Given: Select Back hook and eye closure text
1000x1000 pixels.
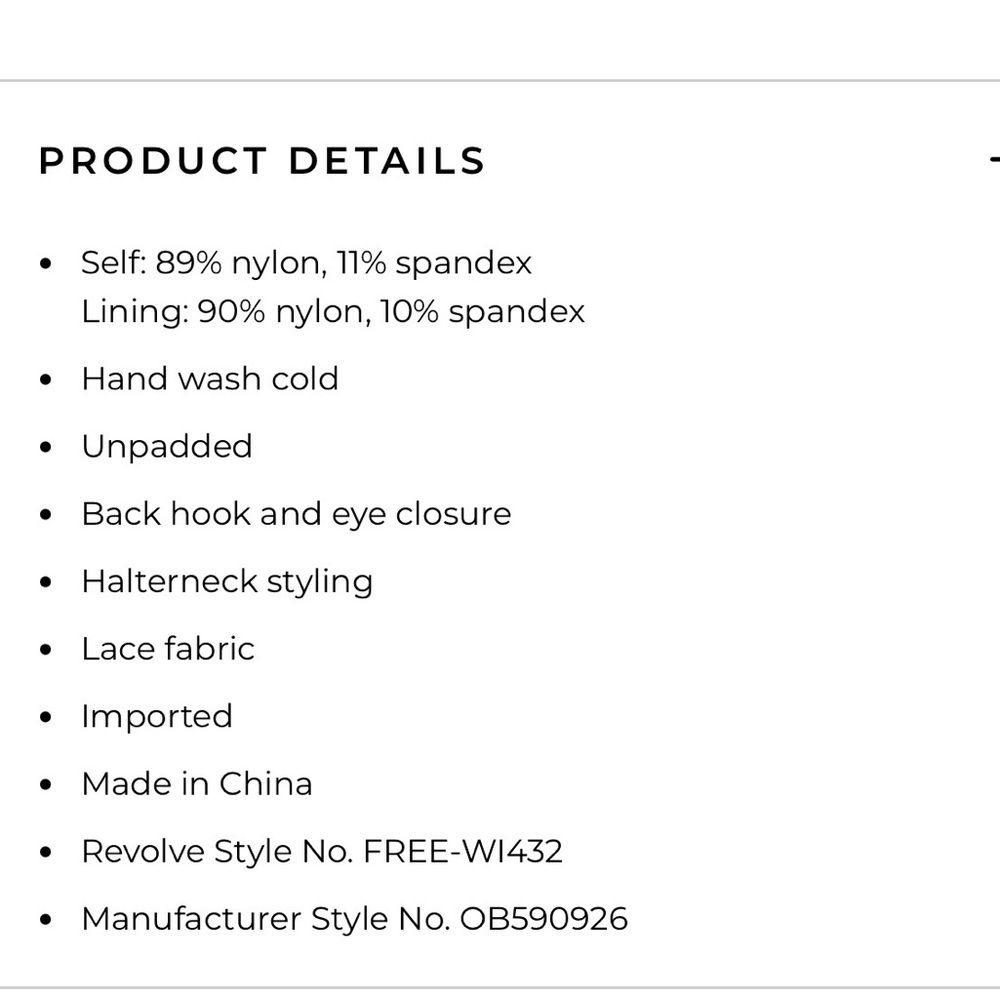Looking at the screenshot, I should pyautogui.click(x=297, y=514).
